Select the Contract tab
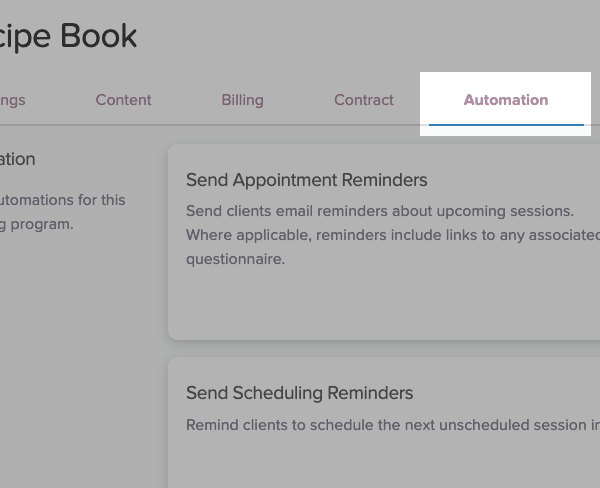Image resolution: width=600 pixels, height=488 pixels. (363, 100)
